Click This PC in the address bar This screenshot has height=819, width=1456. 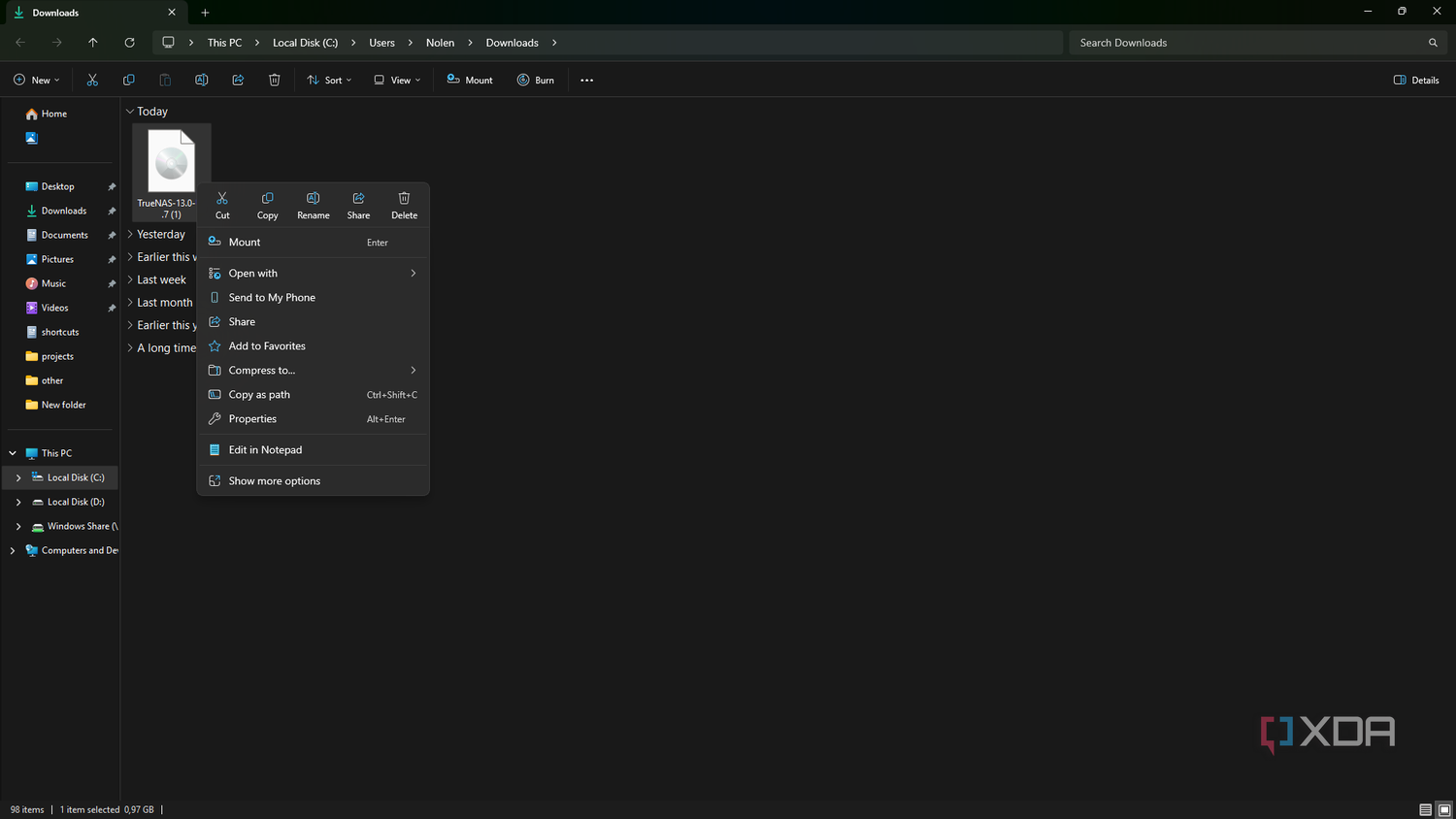pyautogui.click(x=224, y=43)
